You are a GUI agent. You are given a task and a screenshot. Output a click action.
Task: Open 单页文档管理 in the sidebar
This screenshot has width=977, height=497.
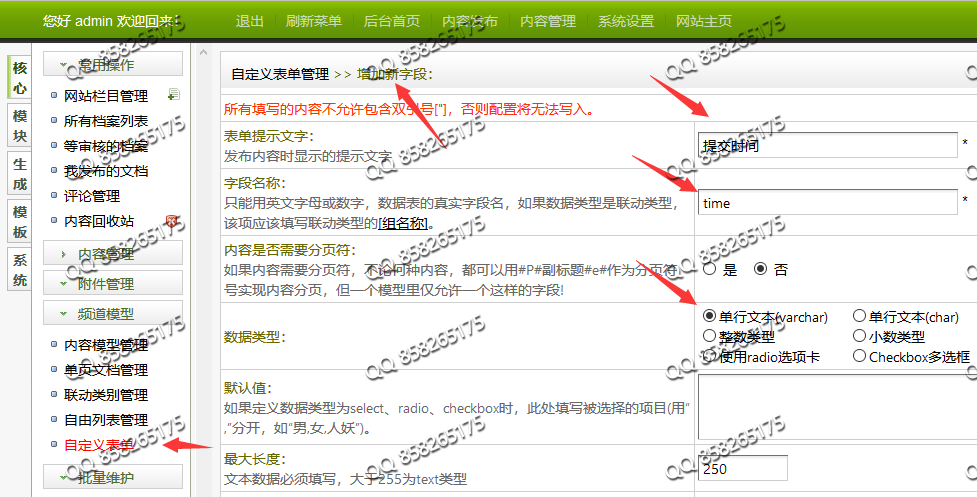tap(106, 370)
